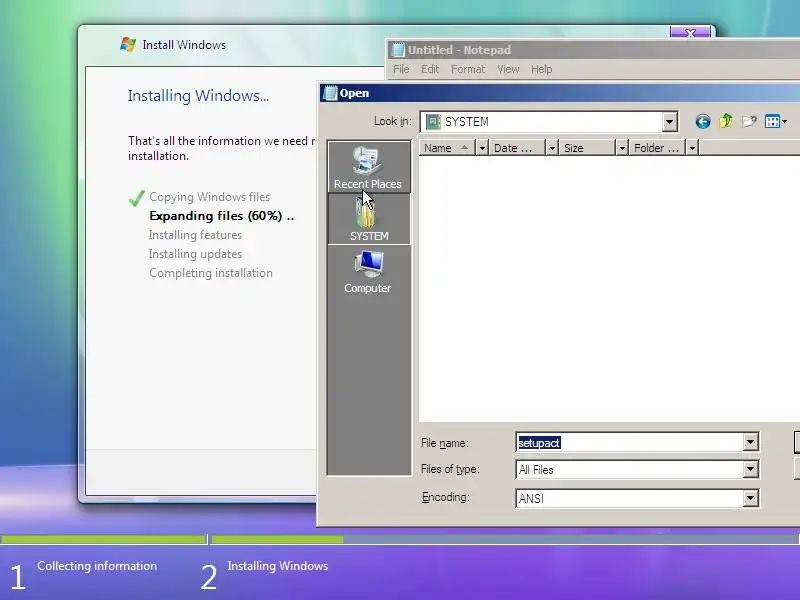Open the Edit menu in Notepad
Screen dimensions: 800x600
(430, 69)
